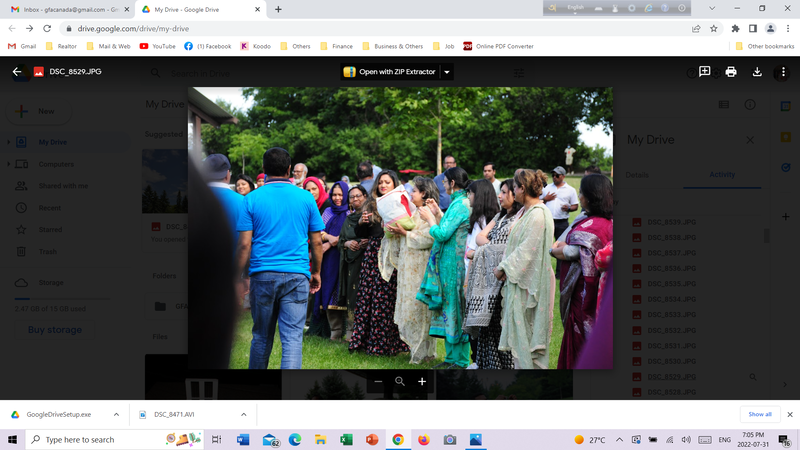
Task: Zoom out of the photo
Action: point(378,382)
